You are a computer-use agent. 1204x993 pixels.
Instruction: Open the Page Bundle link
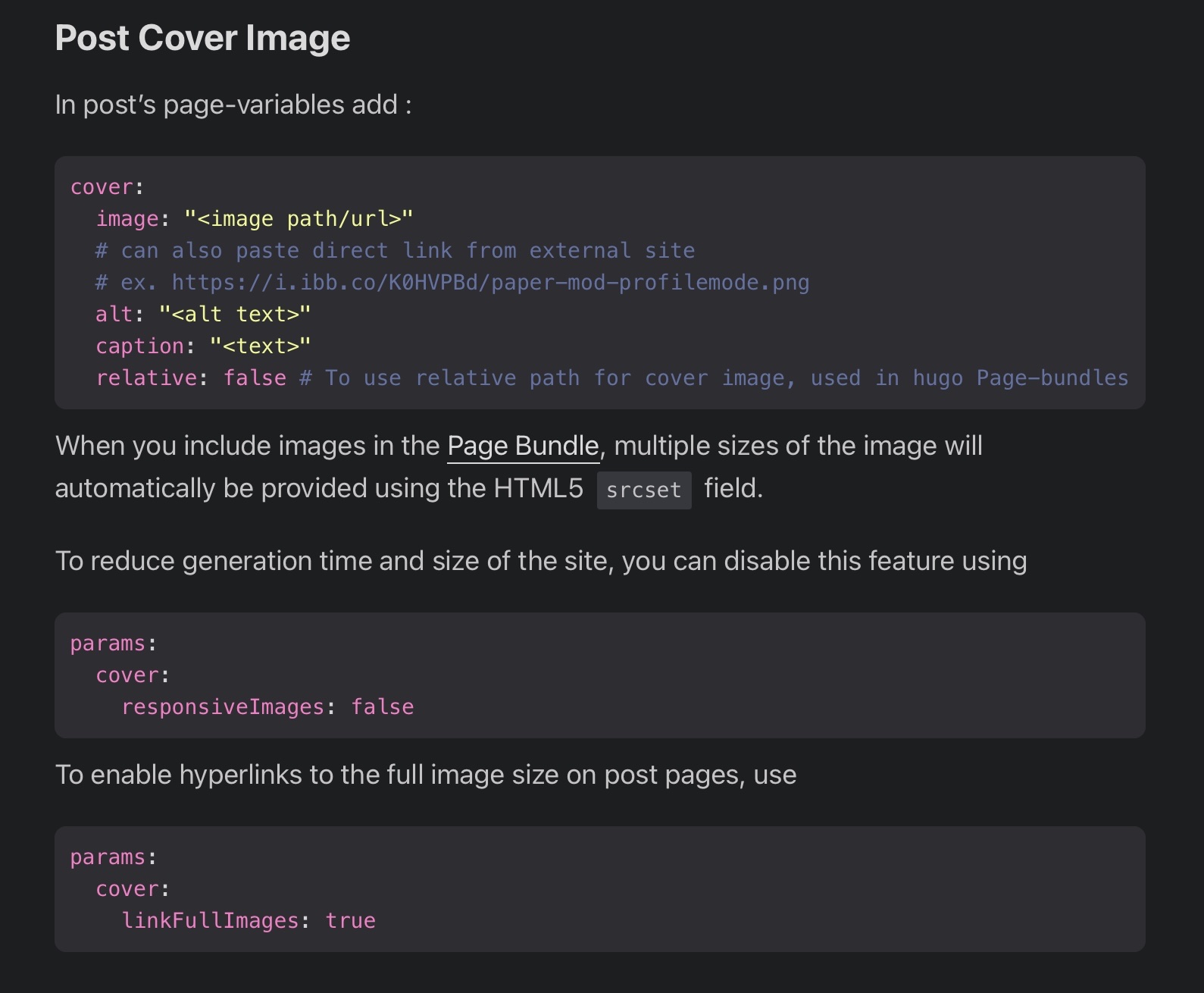[x=523, y=446]
